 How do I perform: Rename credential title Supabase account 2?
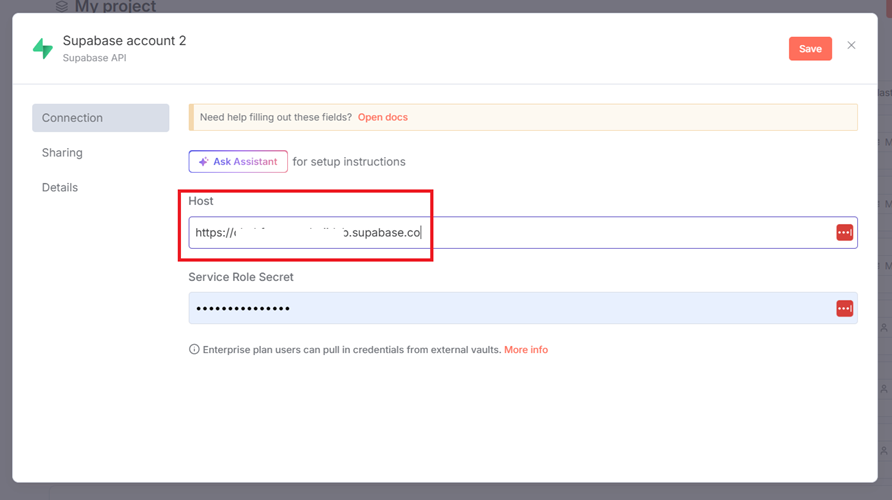tap(124, 41)
